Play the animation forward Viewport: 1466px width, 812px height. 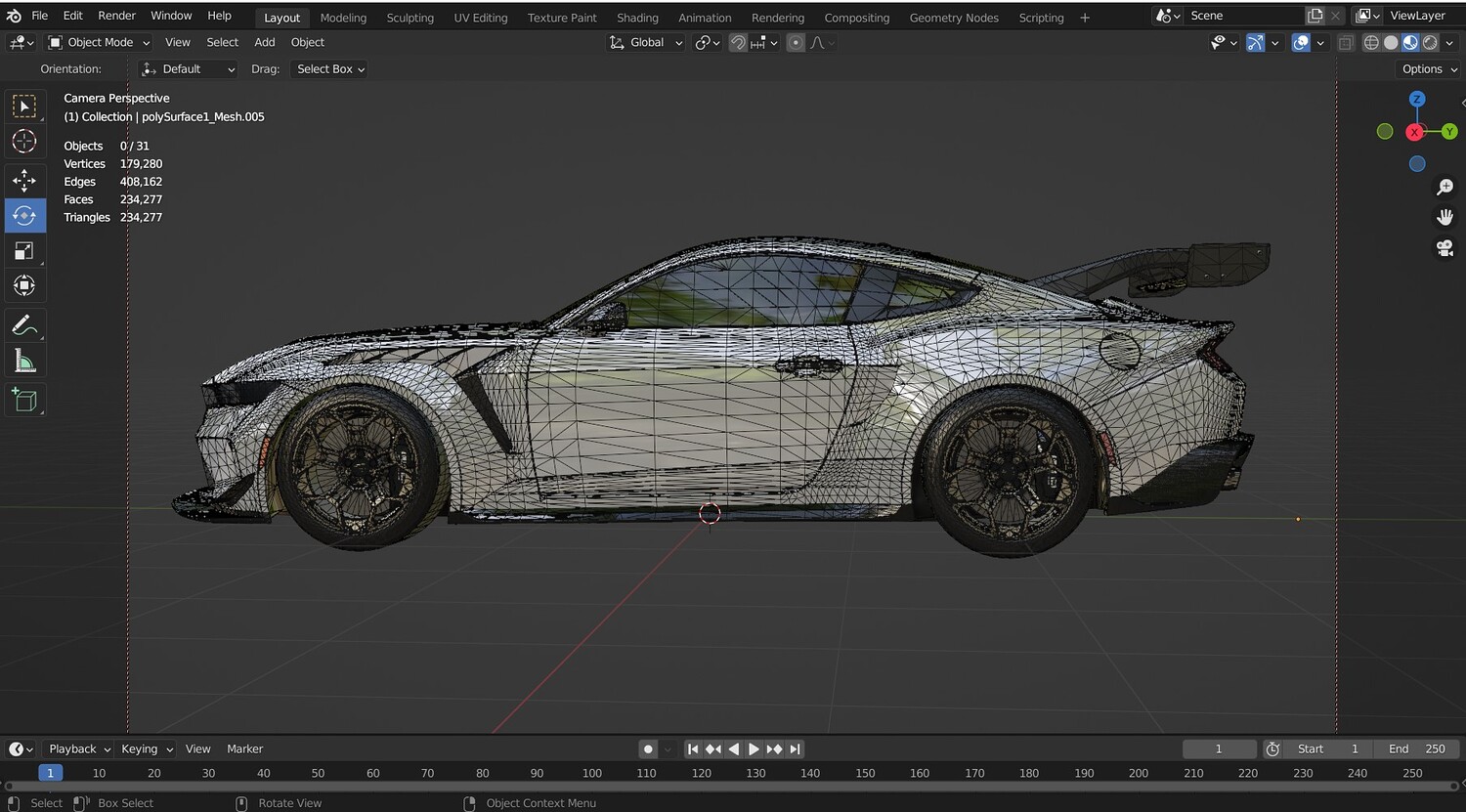coord(754,749)
